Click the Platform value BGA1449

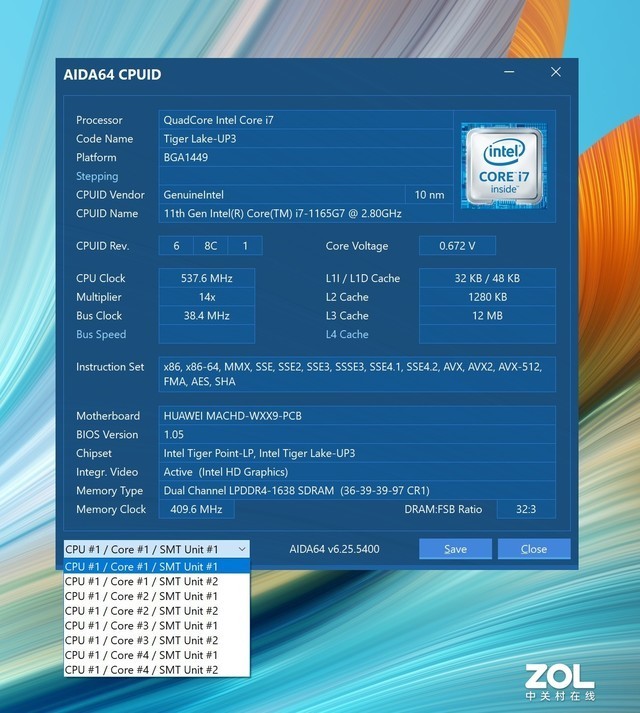306,157
